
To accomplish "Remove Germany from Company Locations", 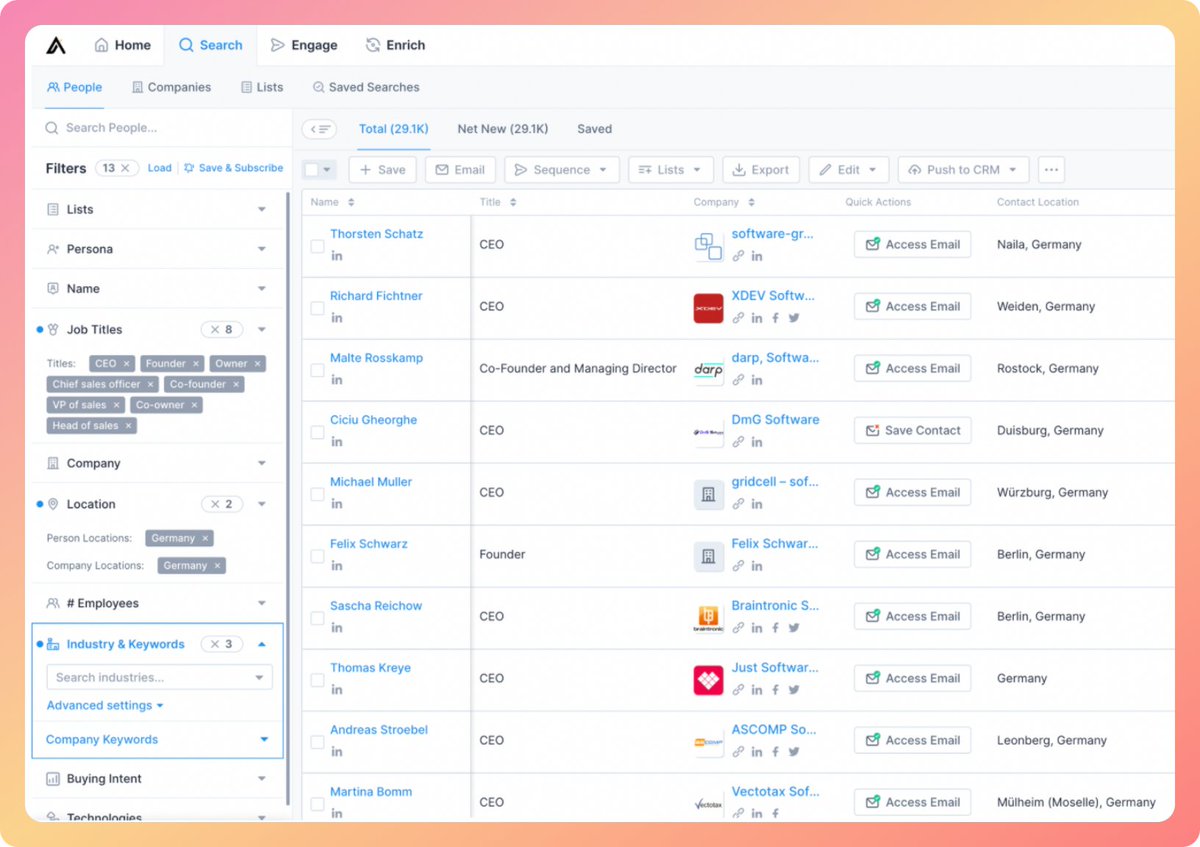I will point(217,566).
